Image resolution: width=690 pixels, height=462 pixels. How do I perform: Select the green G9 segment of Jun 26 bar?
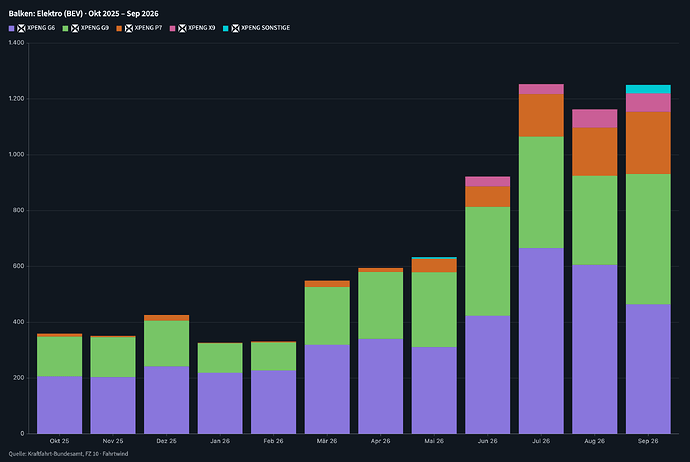[488, 261]
